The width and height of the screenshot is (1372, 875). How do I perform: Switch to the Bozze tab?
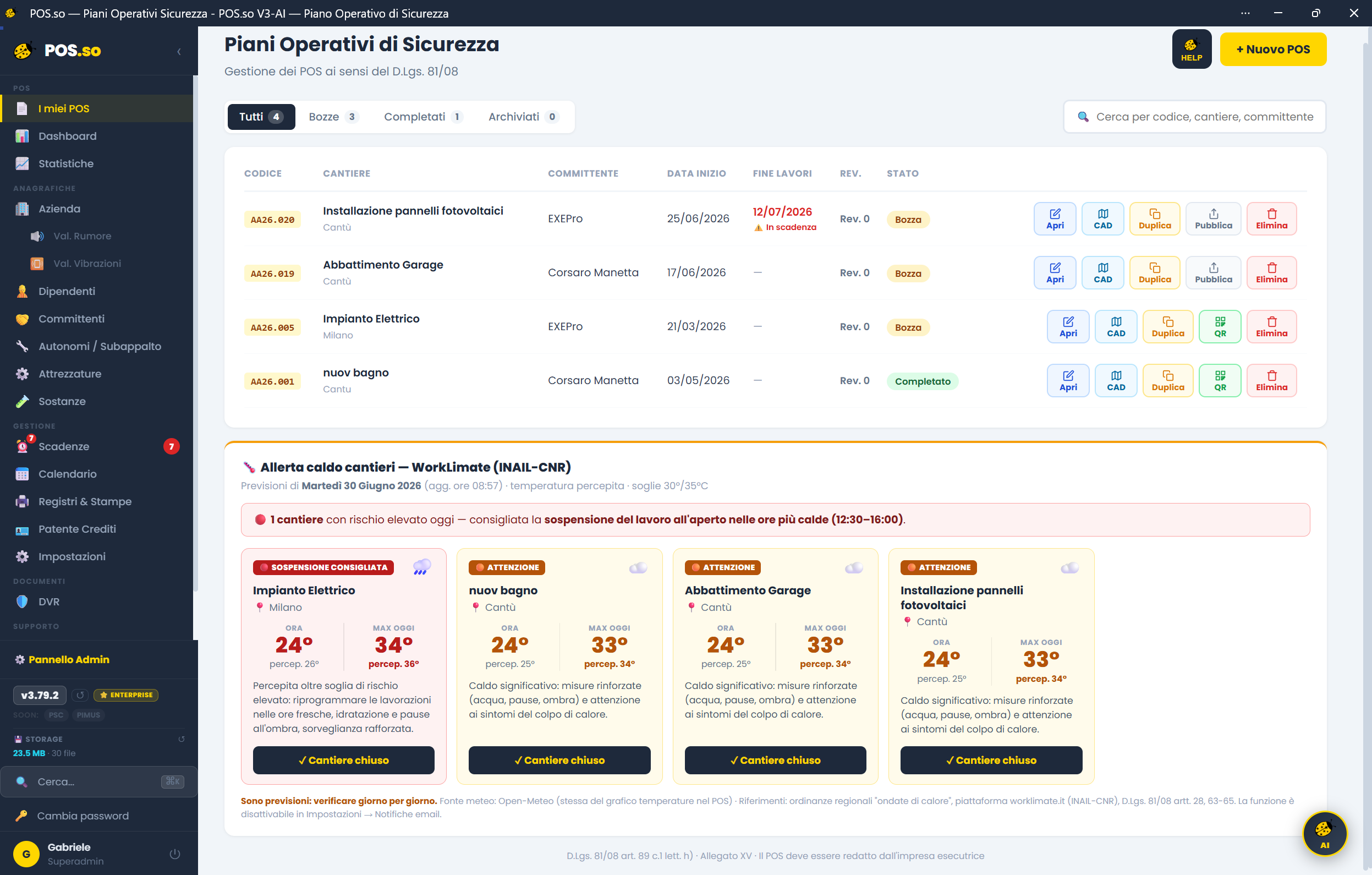point(334,117)
